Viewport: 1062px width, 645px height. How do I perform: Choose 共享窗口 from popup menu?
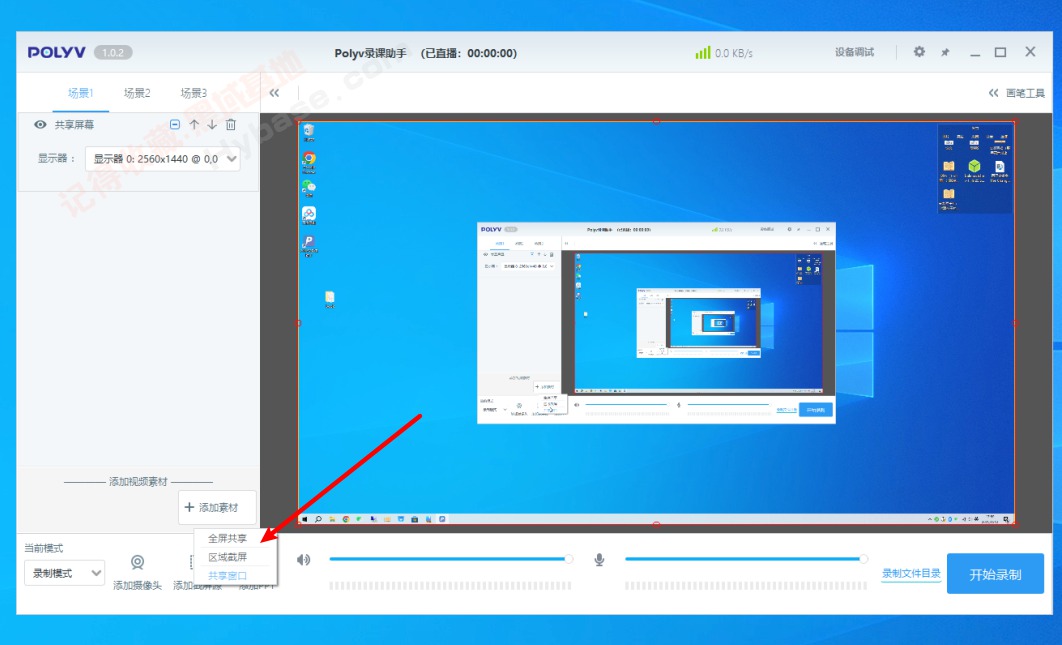(x=228, y=576)
